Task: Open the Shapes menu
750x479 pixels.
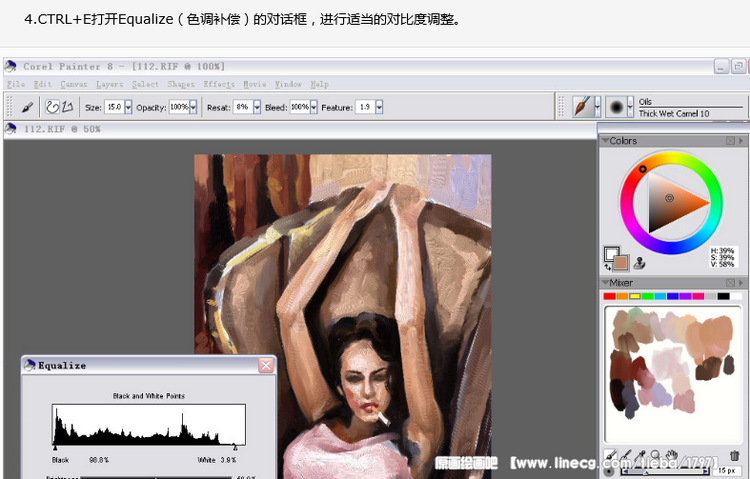Action: point(181,84)
